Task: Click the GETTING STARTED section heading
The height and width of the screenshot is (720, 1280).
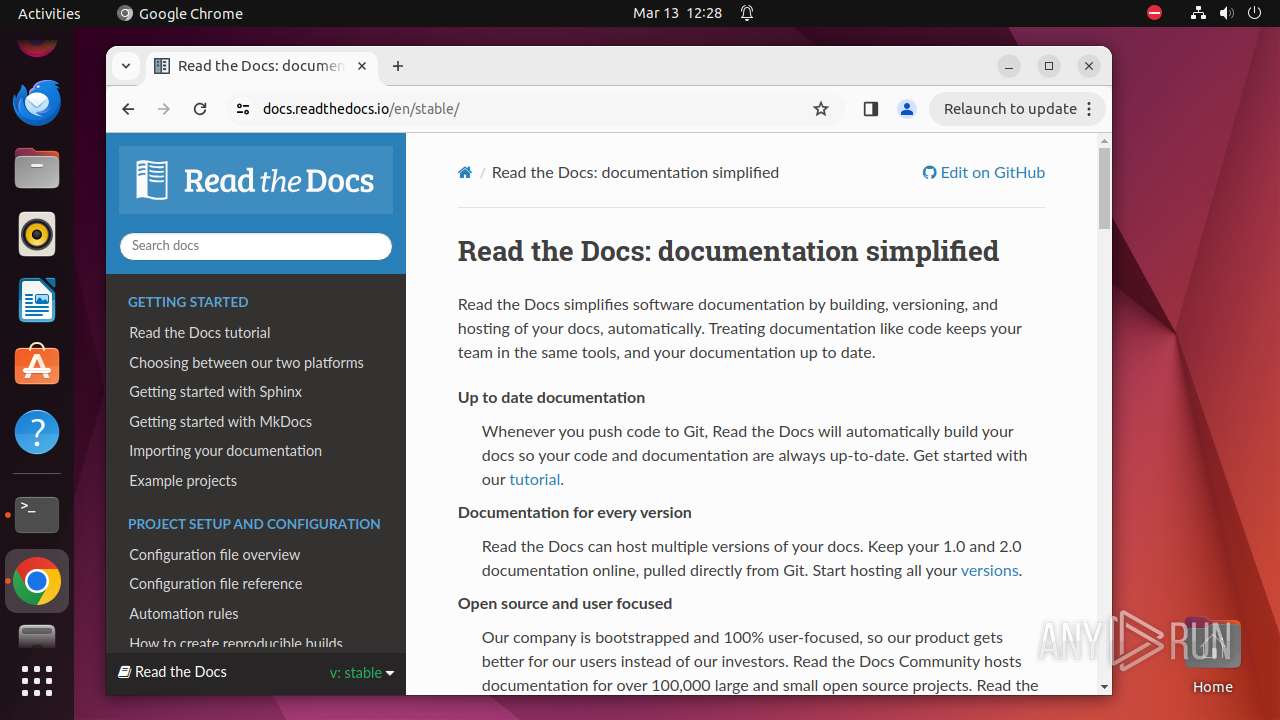Action: pyautogui.click(x=188, y=302)
